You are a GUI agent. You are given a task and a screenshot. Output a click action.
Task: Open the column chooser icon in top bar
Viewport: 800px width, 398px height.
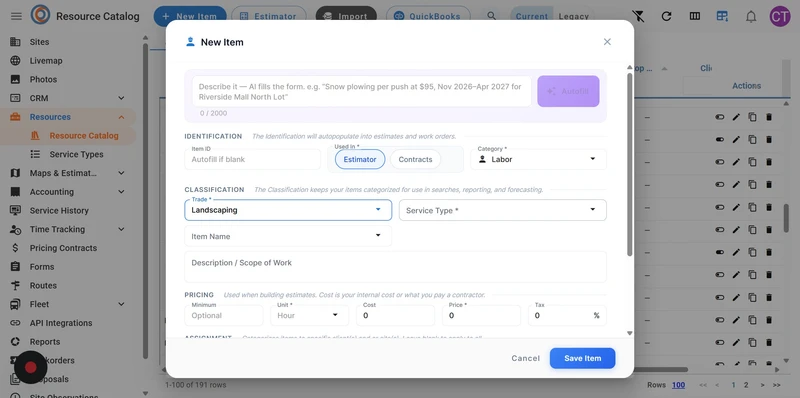coord(694,16)
